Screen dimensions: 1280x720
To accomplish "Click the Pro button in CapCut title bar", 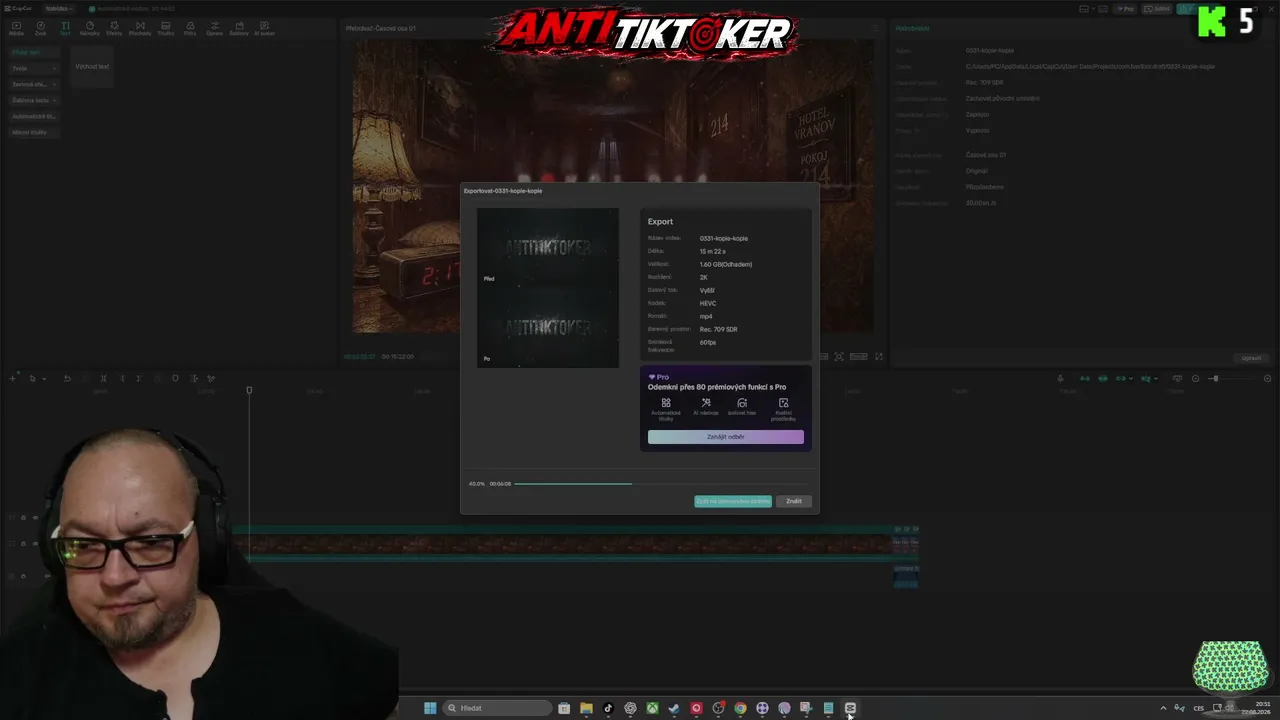I will tap(1127, 9).
